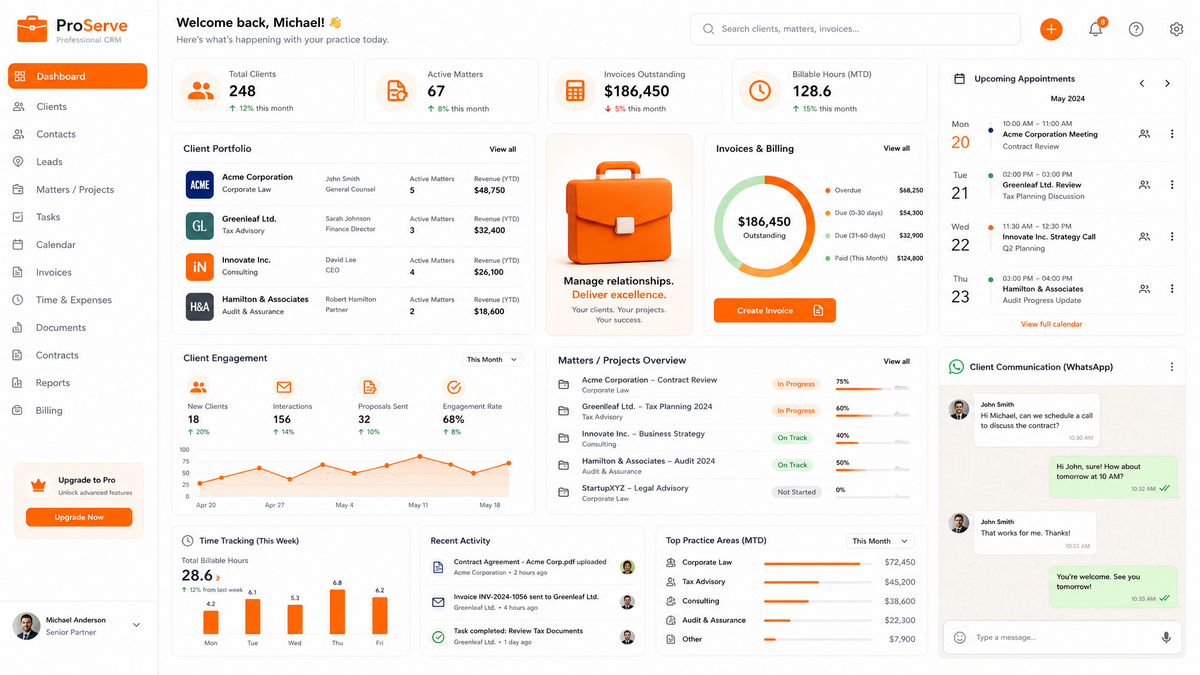Viewport: 1200px width, 675px height.
Task: Click the Create Invoice button
Action: point(774,311)
